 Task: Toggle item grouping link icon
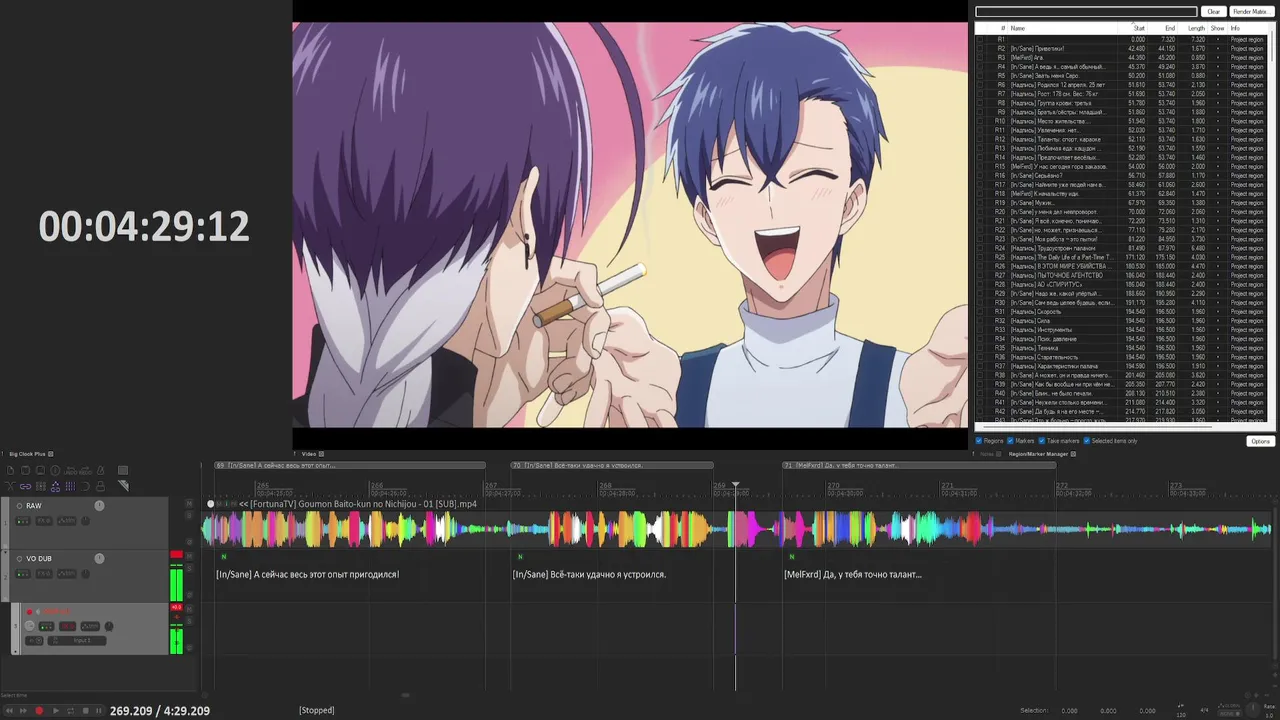(25, 486)
